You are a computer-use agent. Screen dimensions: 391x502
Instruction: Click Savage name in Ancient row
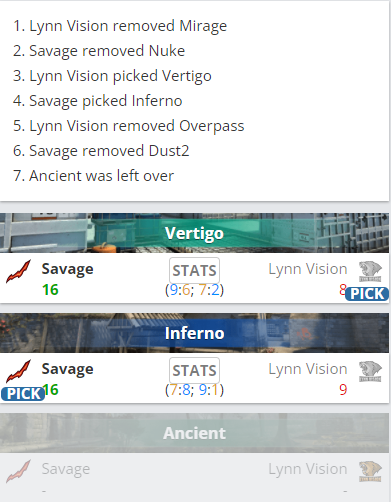click(66, 469)
